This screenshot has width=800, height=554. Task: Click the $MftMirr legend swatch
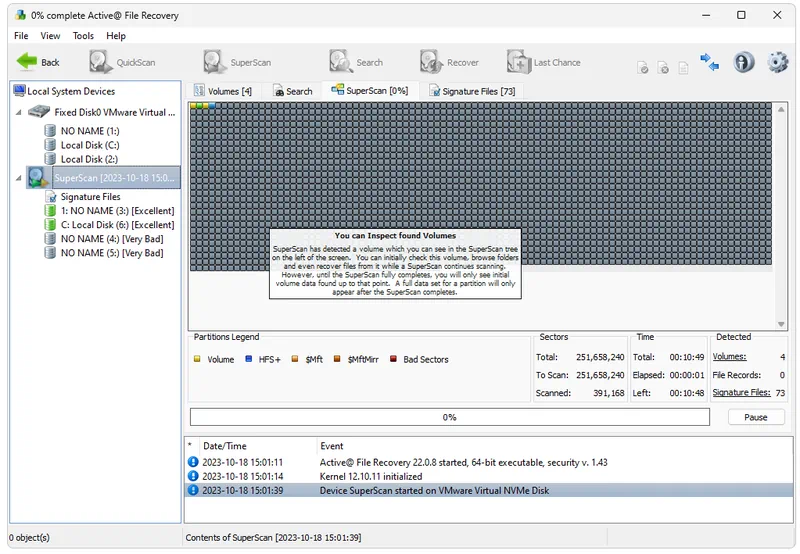[337, 359]
